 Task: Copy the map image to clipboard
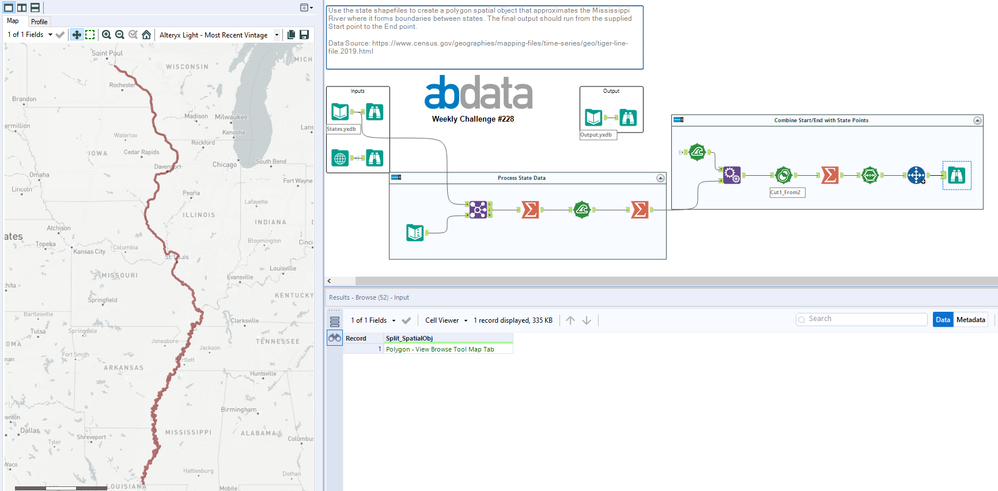coord(291,34)
